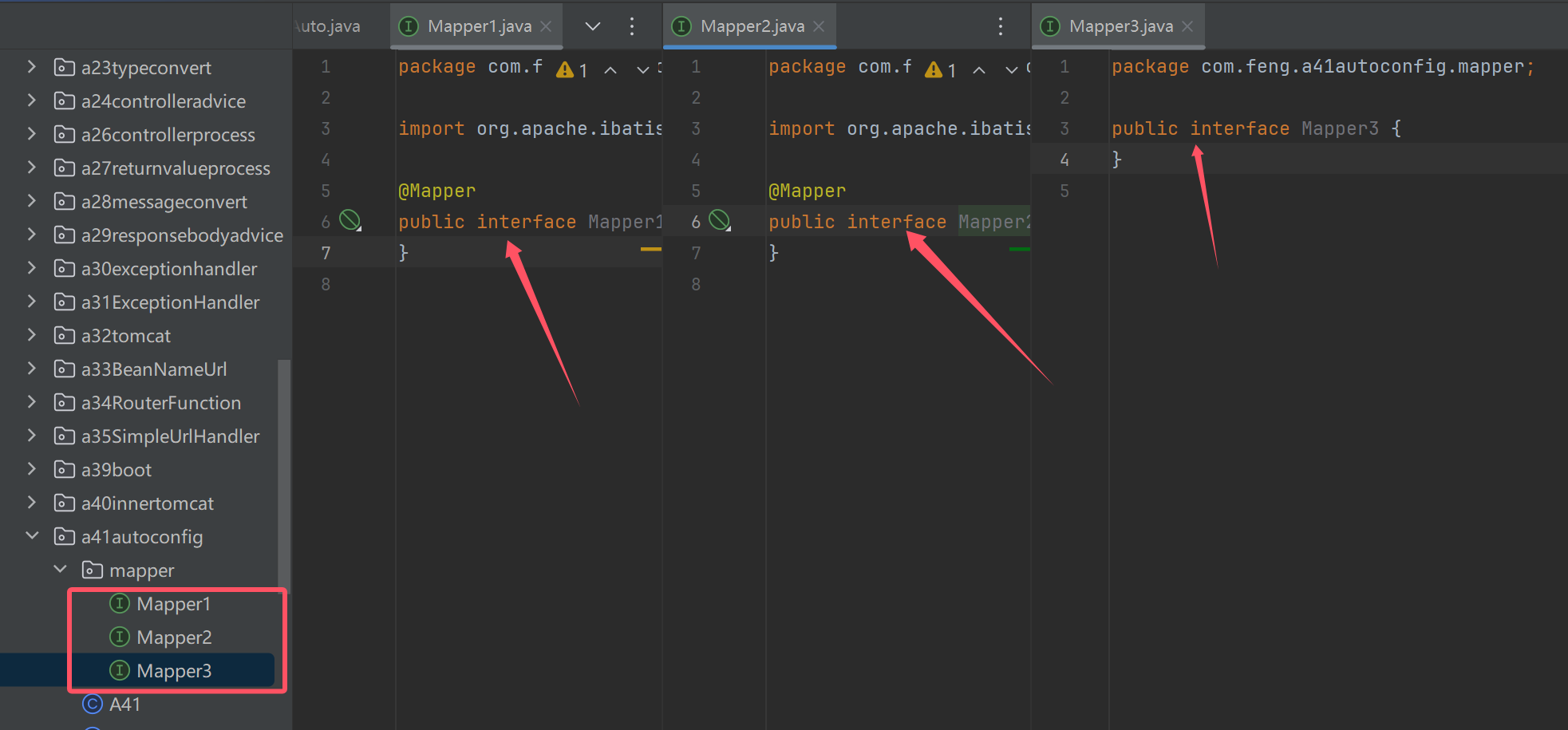Screen dimensions: 1568x730
Task: Open the A41 class in tree
Action: point(124,704)
